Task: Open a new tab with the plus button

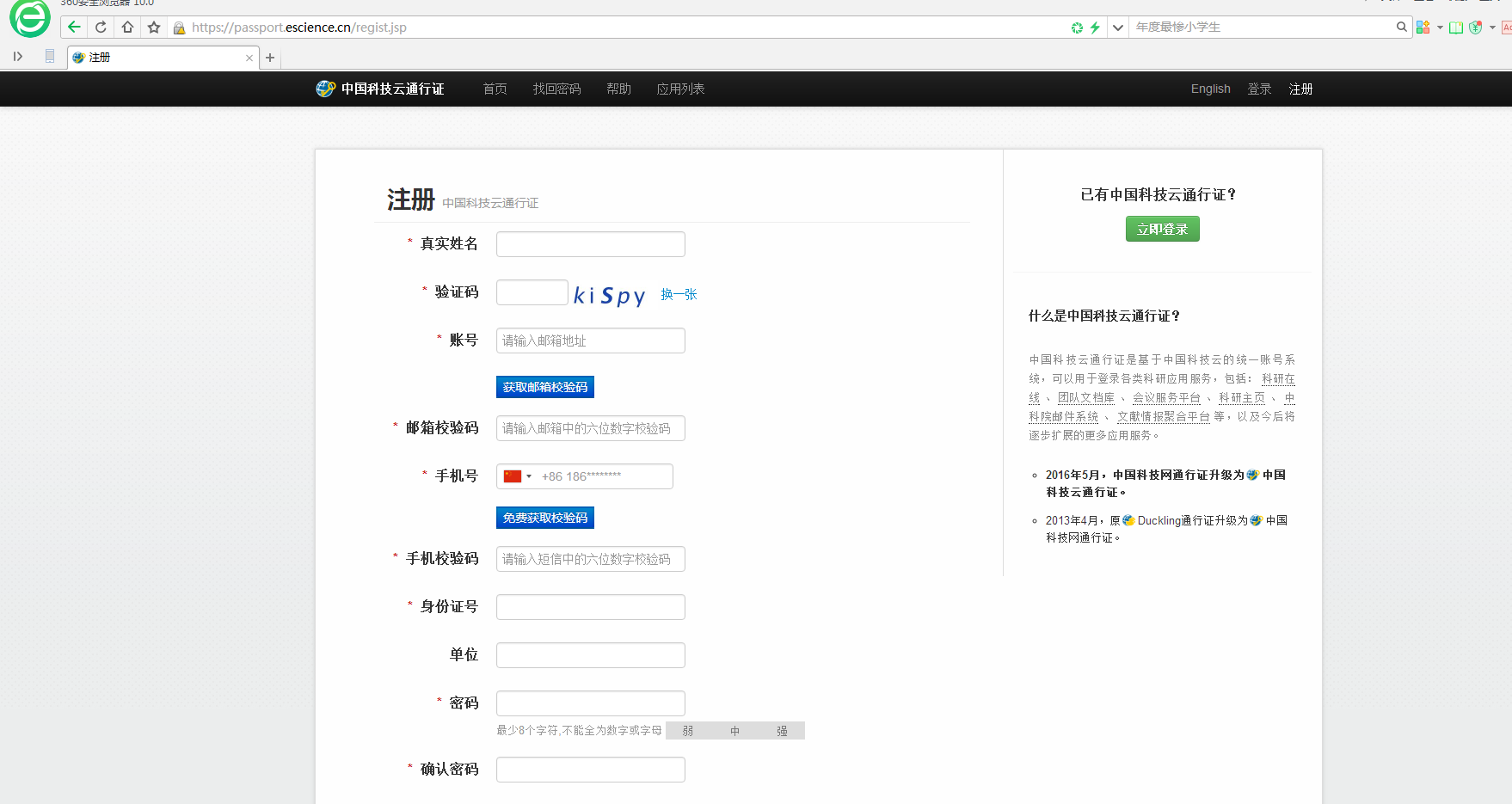Action: click(270, 58)
